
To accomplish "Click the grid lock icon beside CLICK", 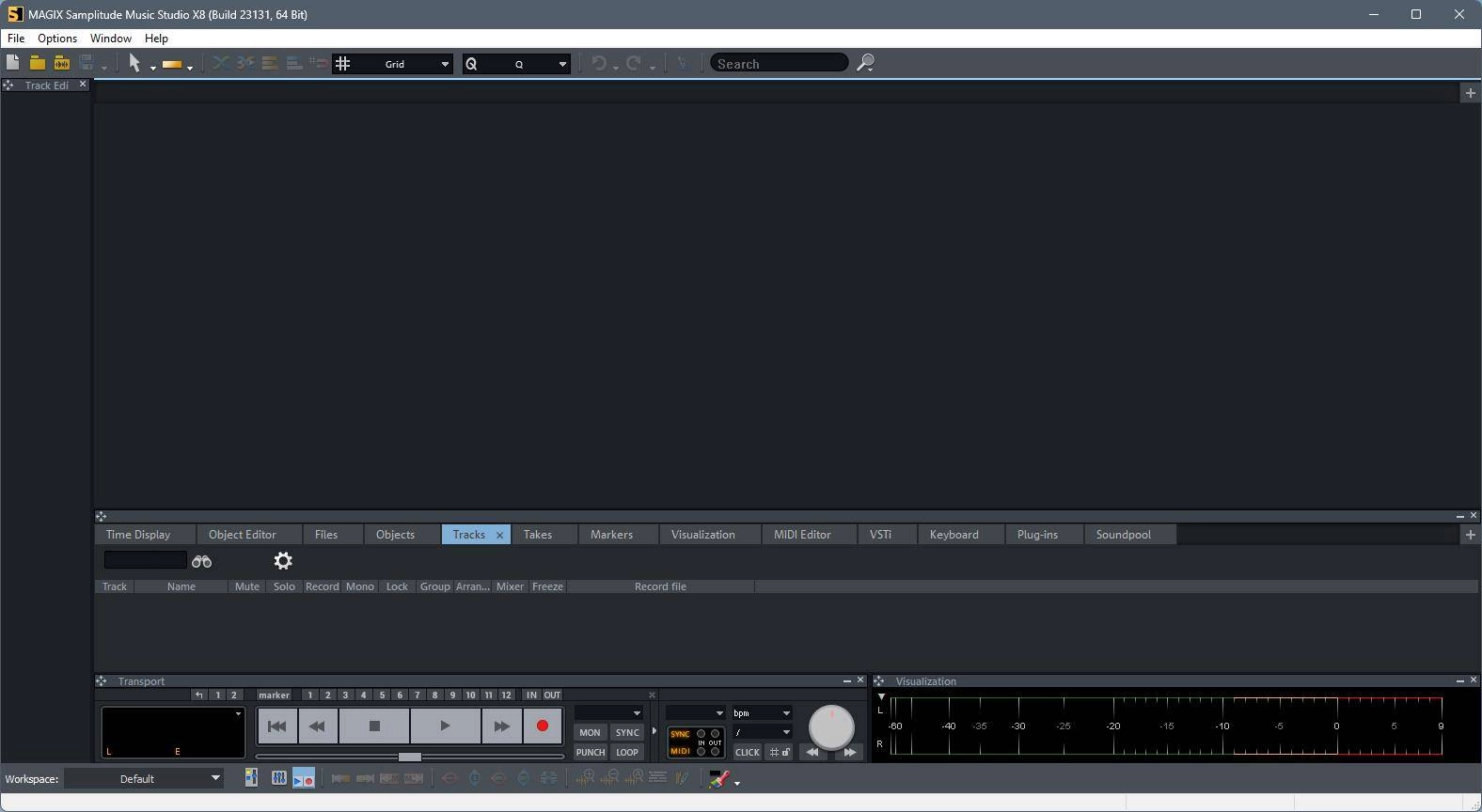I will [x=780, y=752].
